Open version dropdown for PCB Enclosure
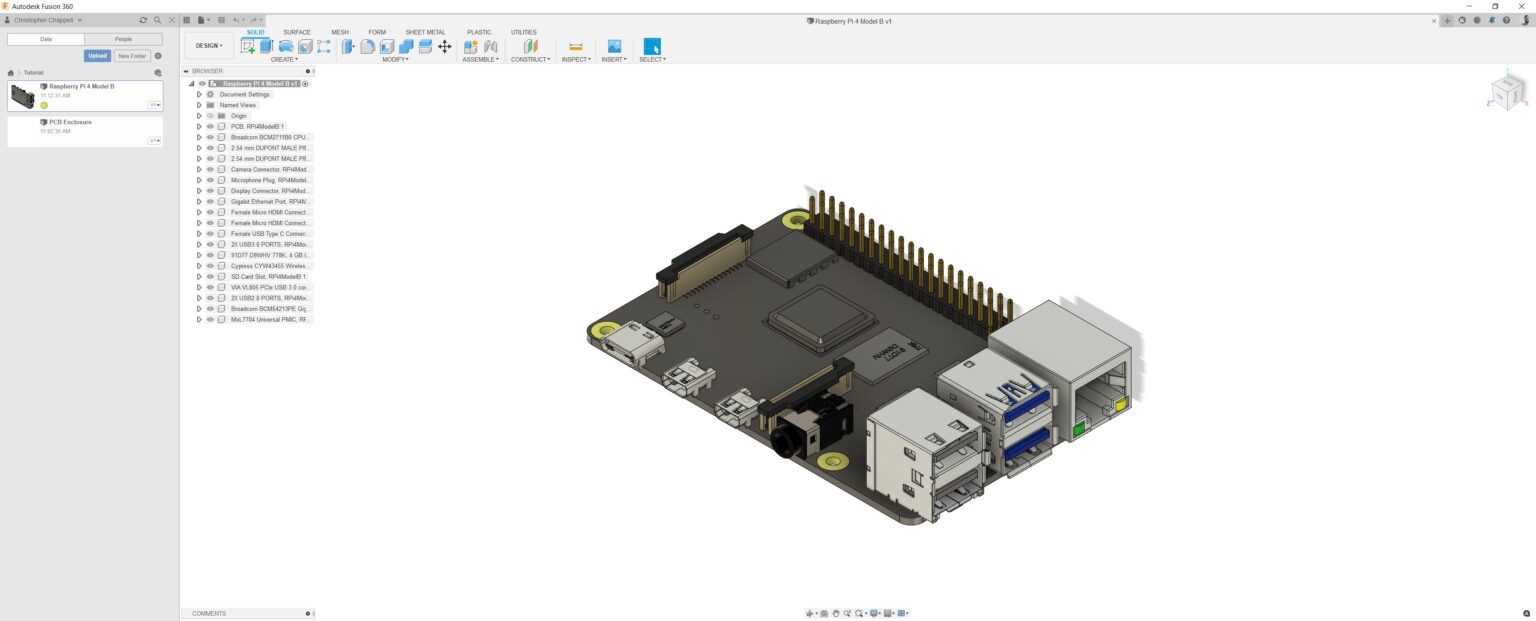Image resolution: width=1536 pixels, height=621 pixels. point(155,141)
